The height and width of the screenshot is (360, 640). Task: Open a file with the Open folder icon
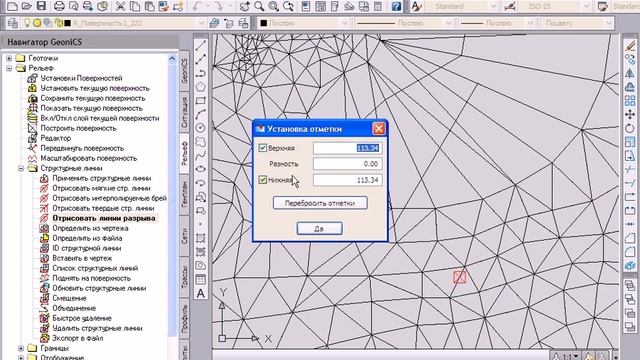(x=27, y=6)
